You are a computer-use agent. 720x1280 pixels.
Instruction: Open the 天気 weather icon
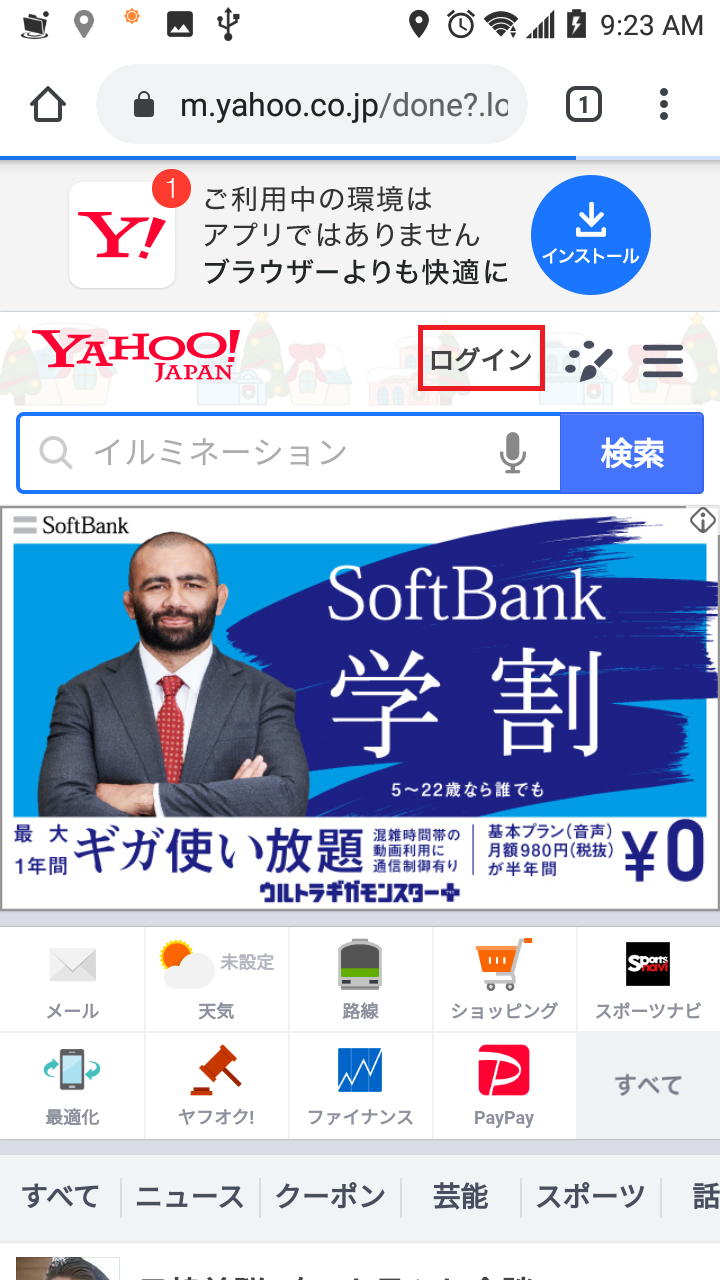(x=216, y=980)
